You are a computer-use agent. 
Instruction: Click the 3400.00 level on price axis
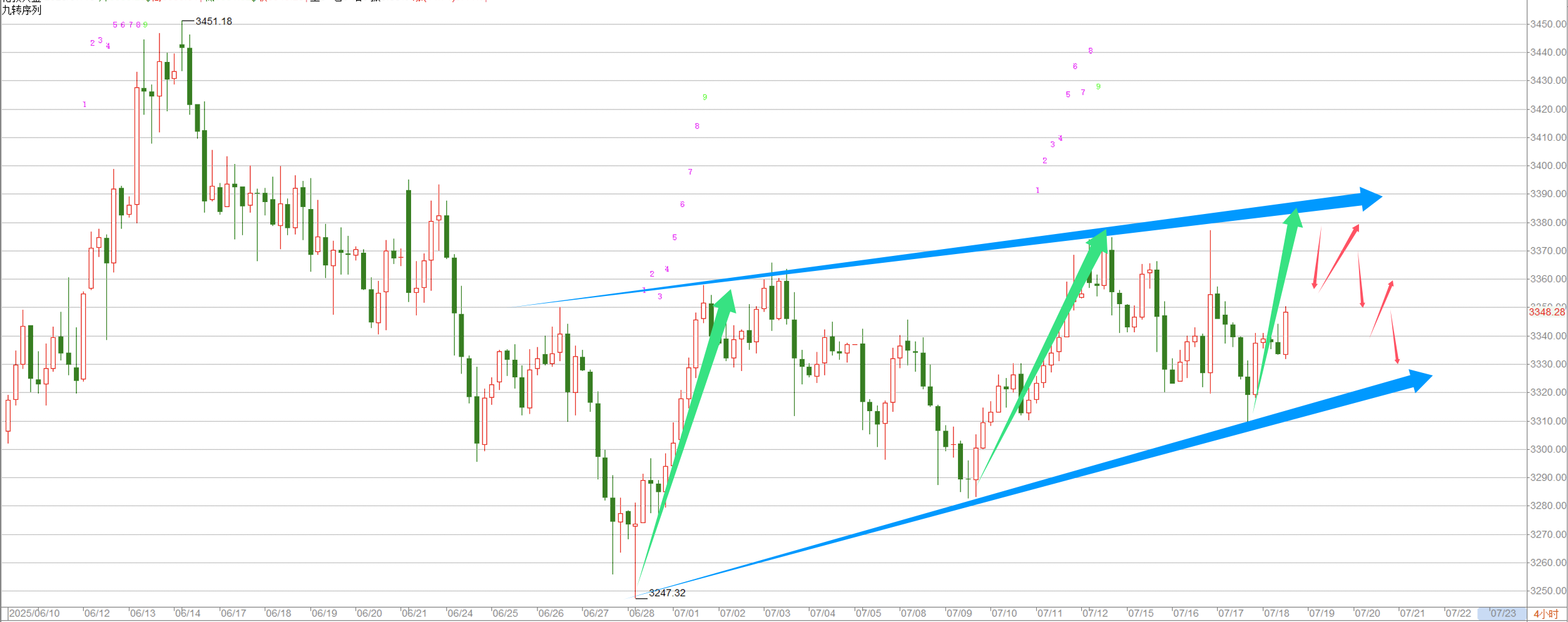tap(1548, 166)
